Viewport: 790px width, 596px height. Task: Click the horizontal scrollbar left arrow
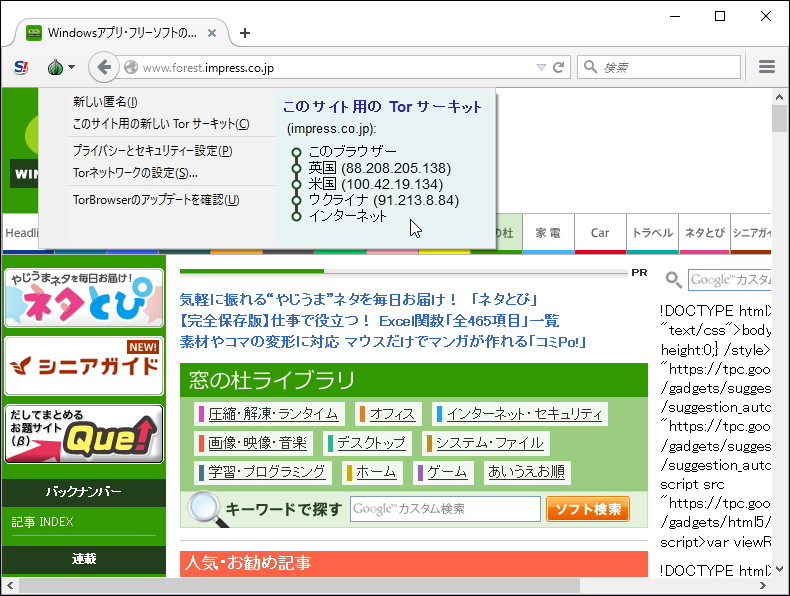pyautogui.click(x=10, y=586)
